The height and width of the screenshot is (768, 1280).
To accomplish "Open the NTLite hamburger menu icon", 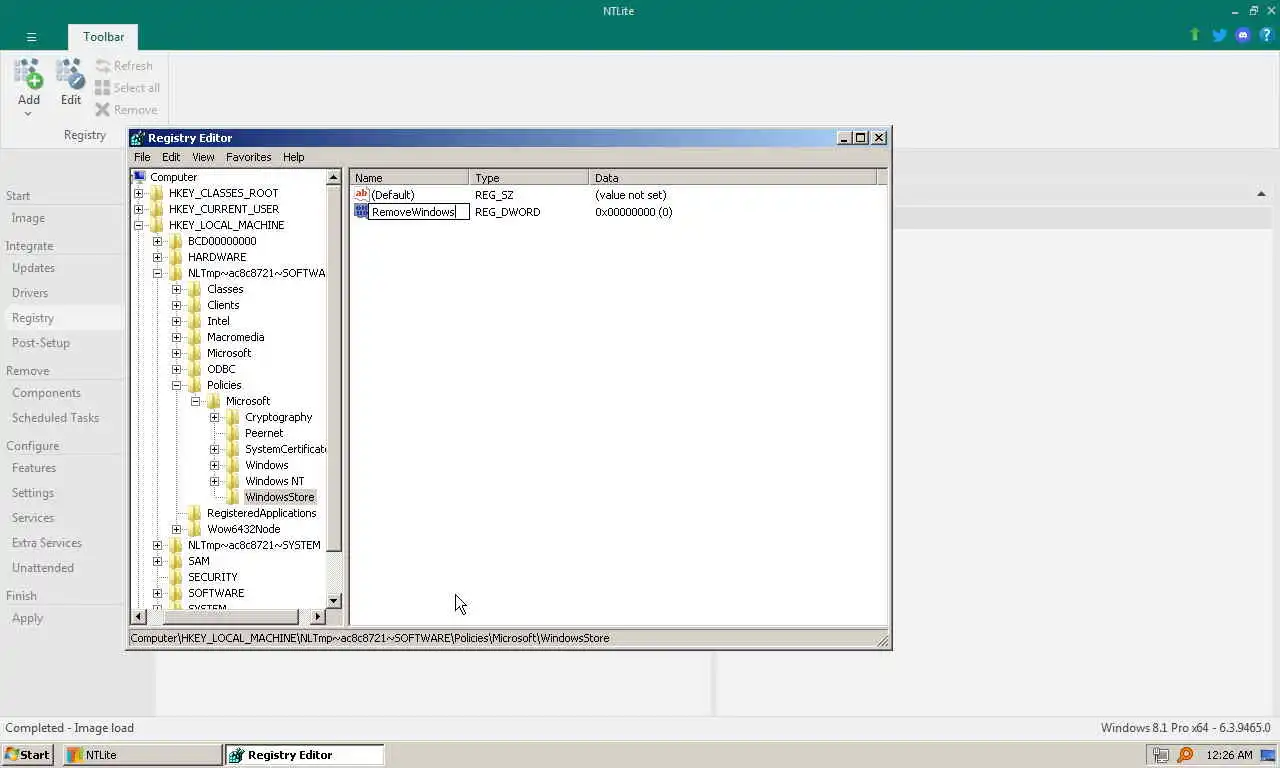I will pos(31,37).
